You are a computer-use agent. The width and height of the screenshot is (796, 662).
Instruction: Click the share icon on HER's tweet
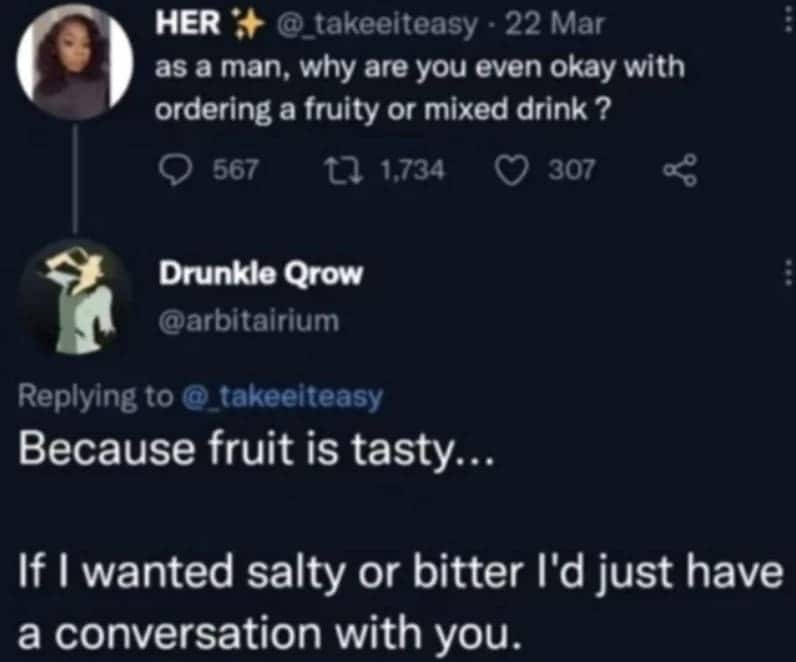click(676, 172)
